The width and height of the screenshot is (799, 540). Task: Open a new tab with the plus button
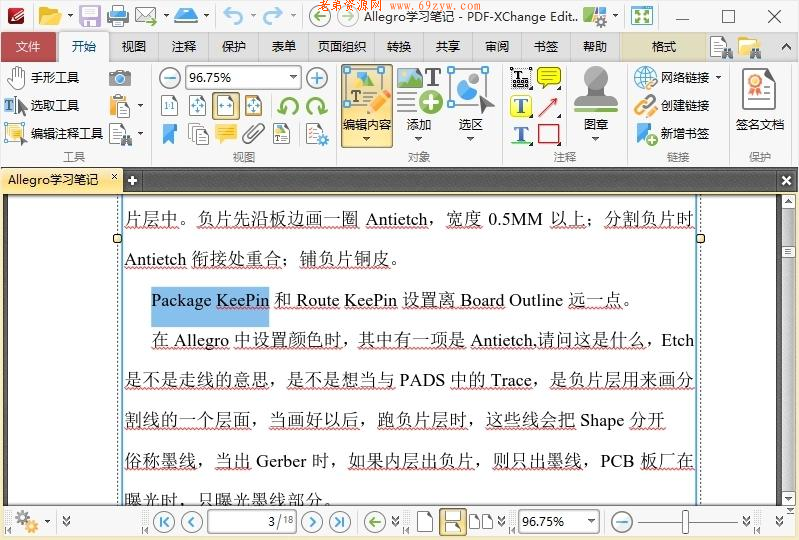click(x=132, y=180)
